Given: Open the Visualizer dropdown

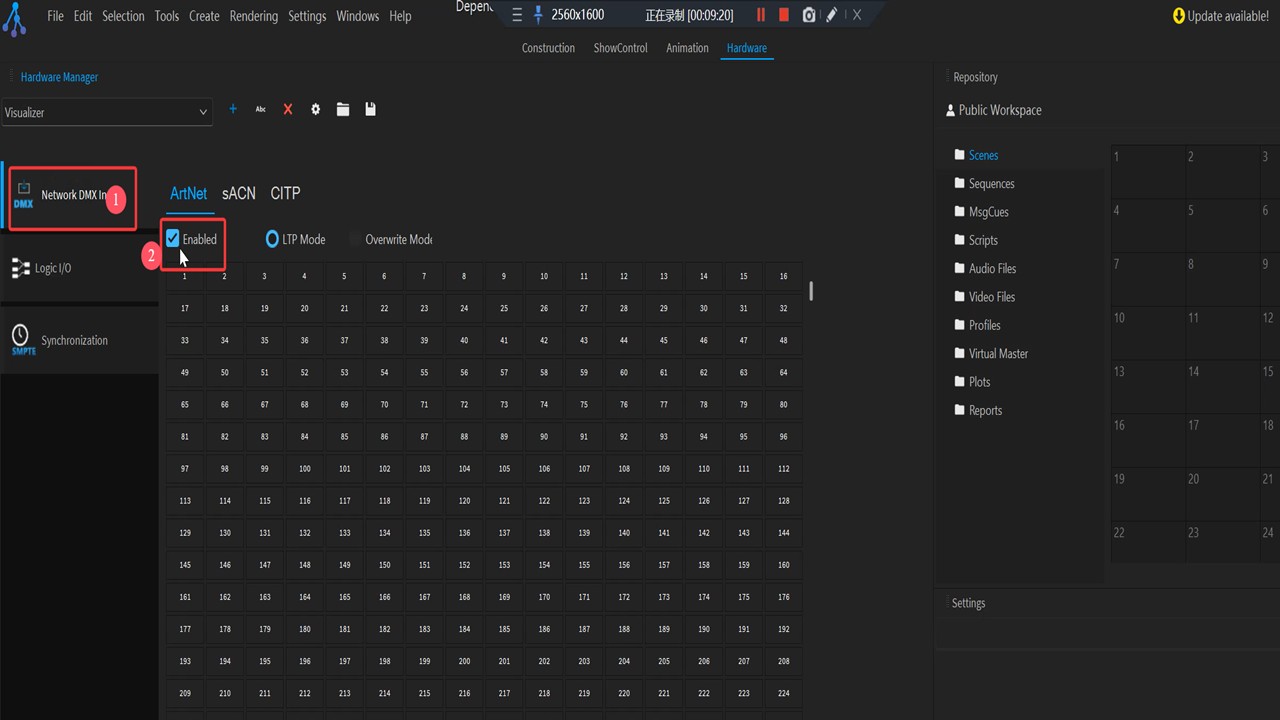Looking at the screenshot, I should click(106, 113).
